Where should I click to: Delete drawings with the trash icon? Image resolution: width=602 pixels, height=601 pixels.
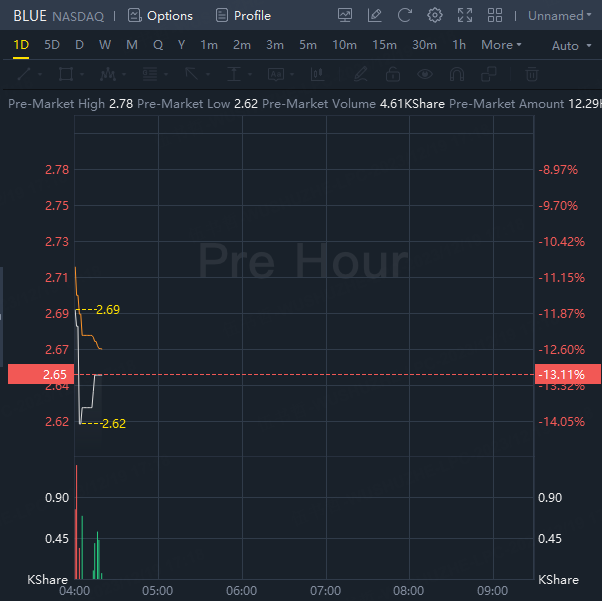[532, 74]
